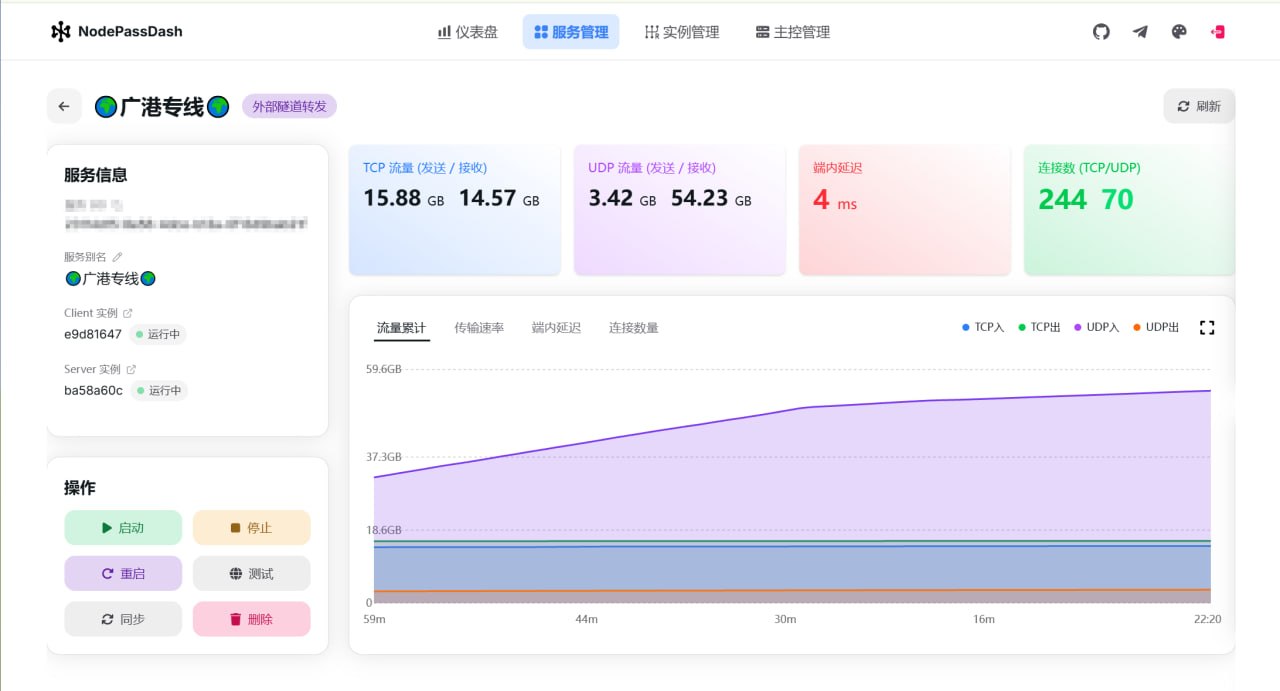The image size is (1280, 691).
Task: Click the 重启 restart button
Action: point(123,574)
